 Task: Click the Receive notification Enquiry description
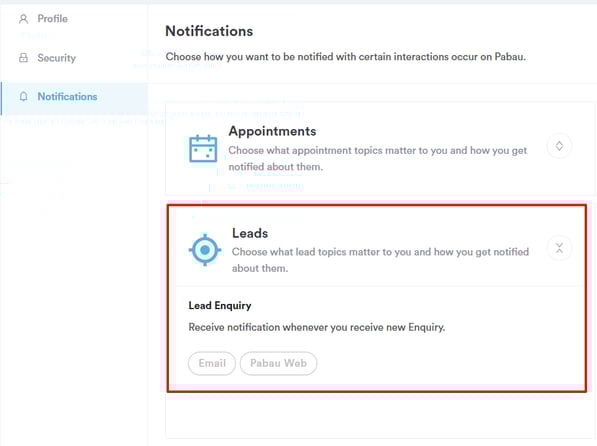pos(317,328)
